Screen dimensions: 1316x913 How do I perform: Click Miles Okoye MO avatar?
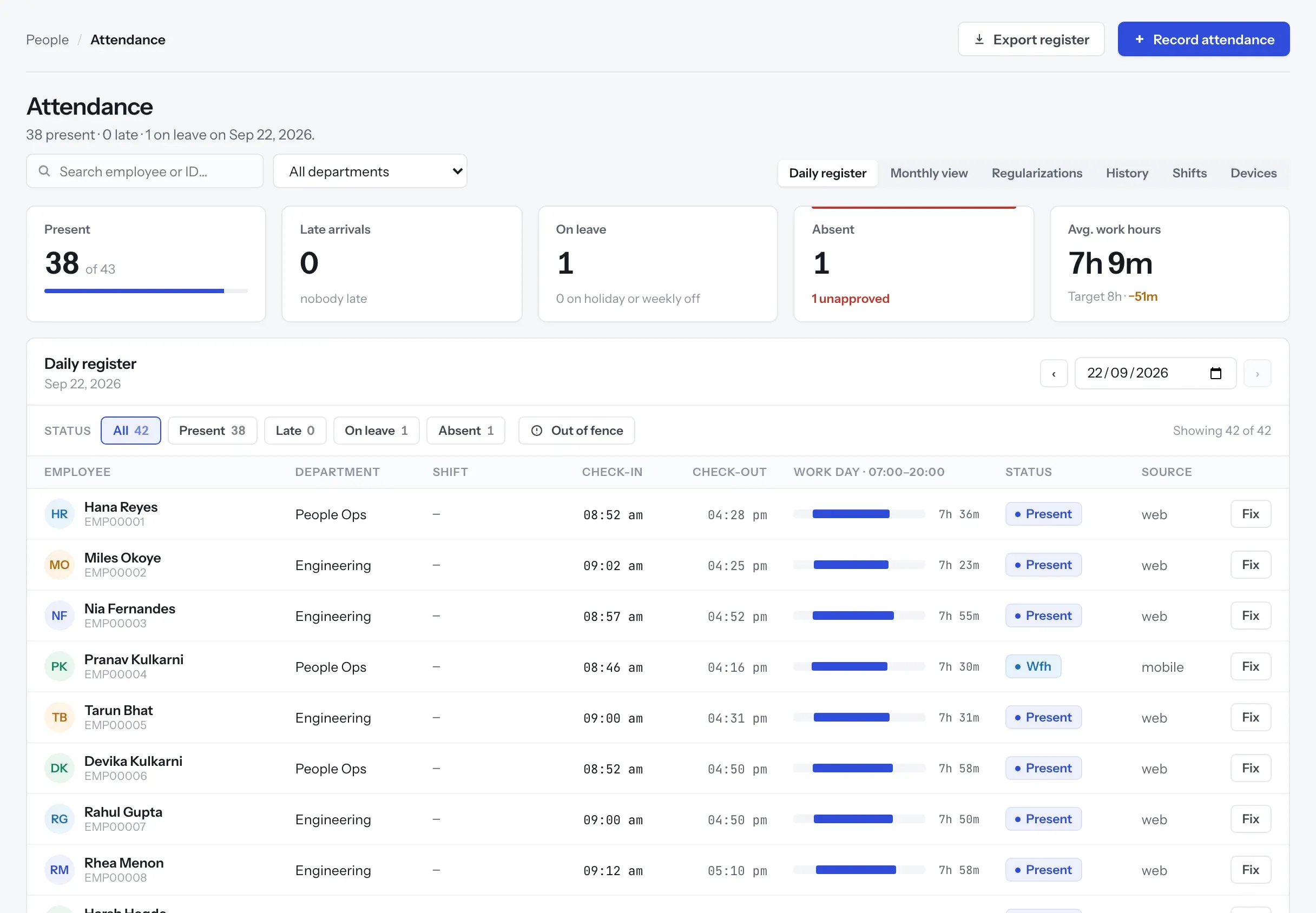point(60,565)
